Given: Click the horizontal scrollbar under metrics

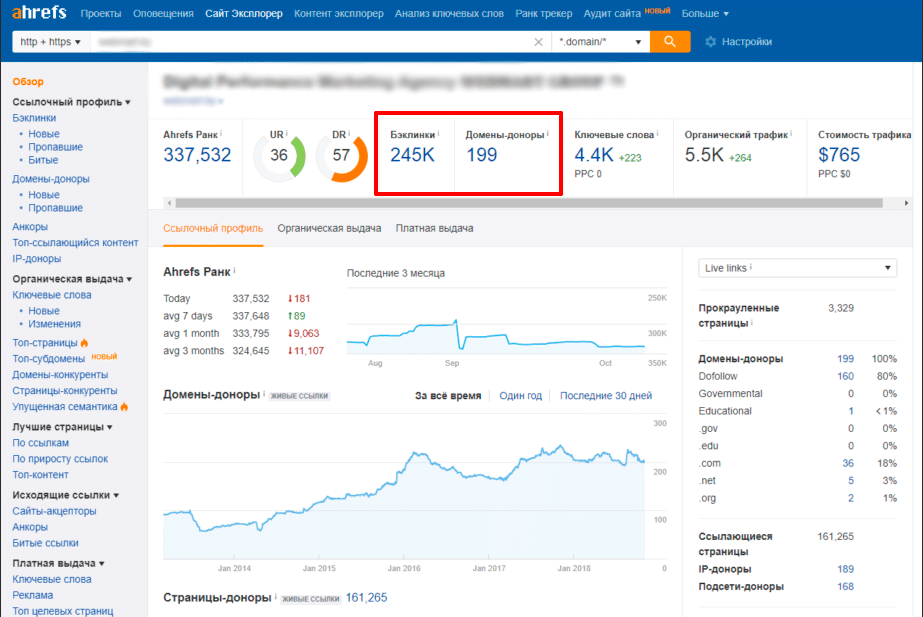Looking at the screenshot, I should [x=520, y=203].
